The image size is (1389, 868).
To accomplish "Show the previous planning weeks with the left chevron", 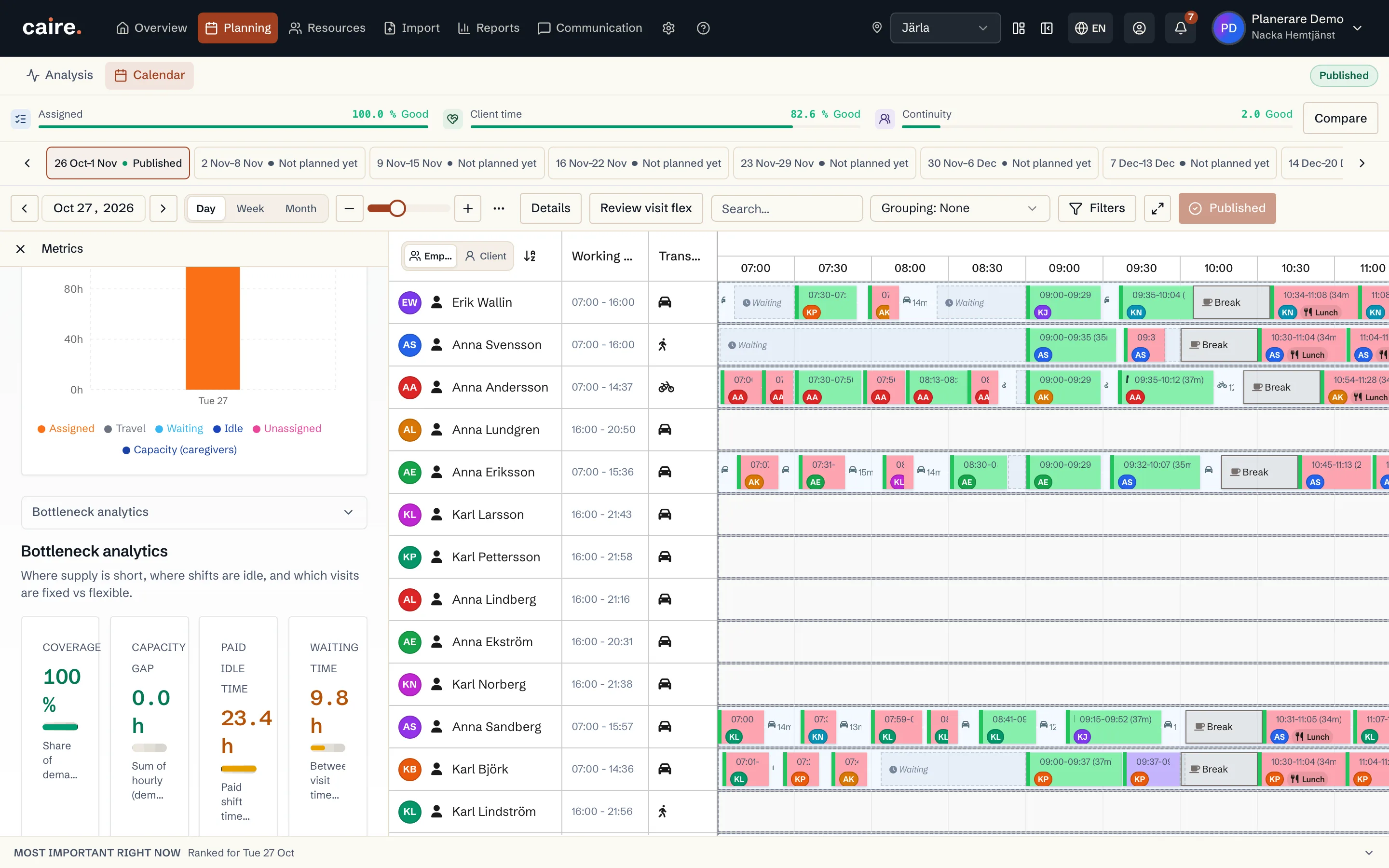I will [x=27, y=163].
